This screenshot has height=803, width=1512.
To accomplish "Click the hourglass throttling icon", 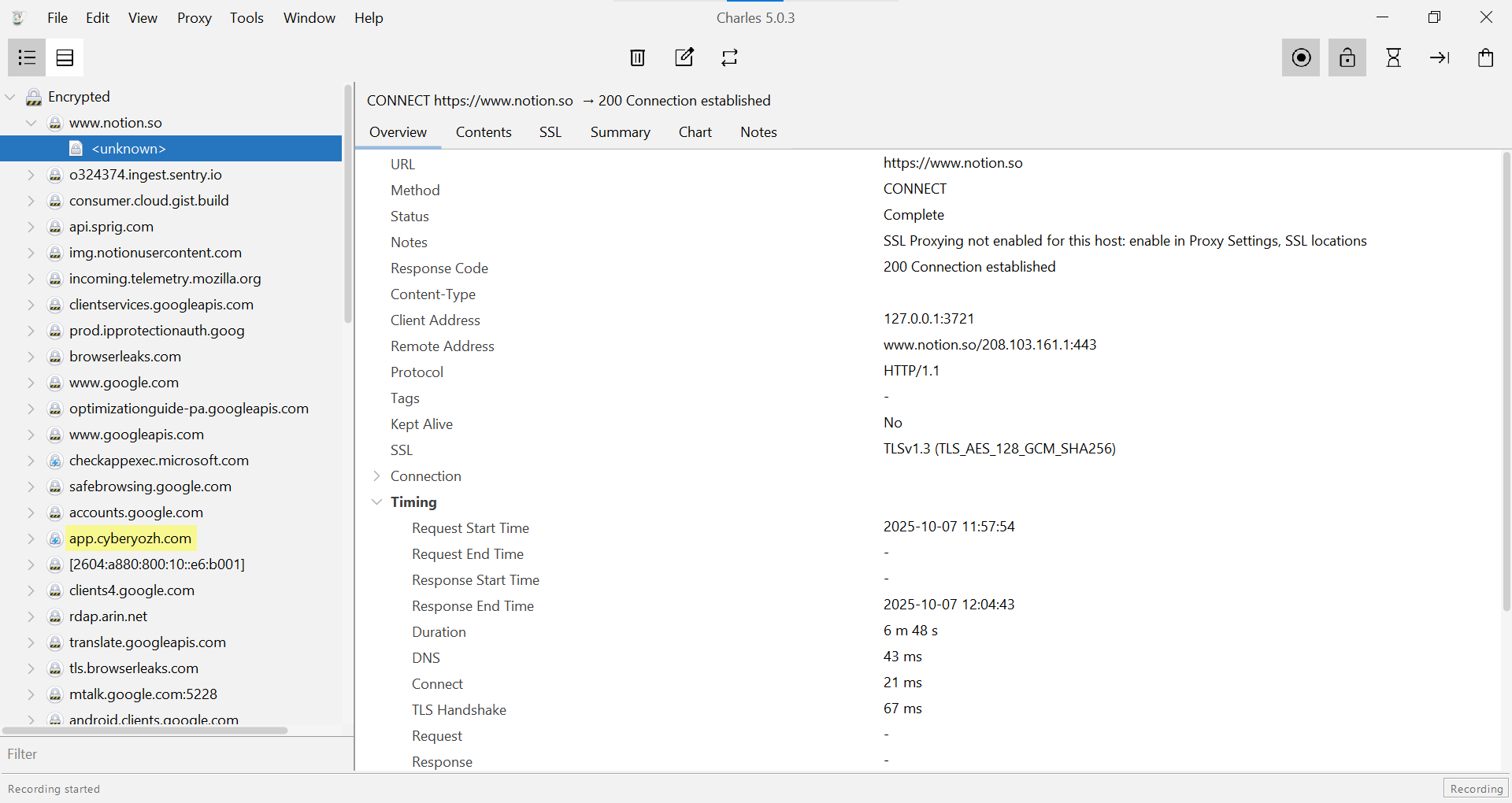I will tap(1393, 57).
